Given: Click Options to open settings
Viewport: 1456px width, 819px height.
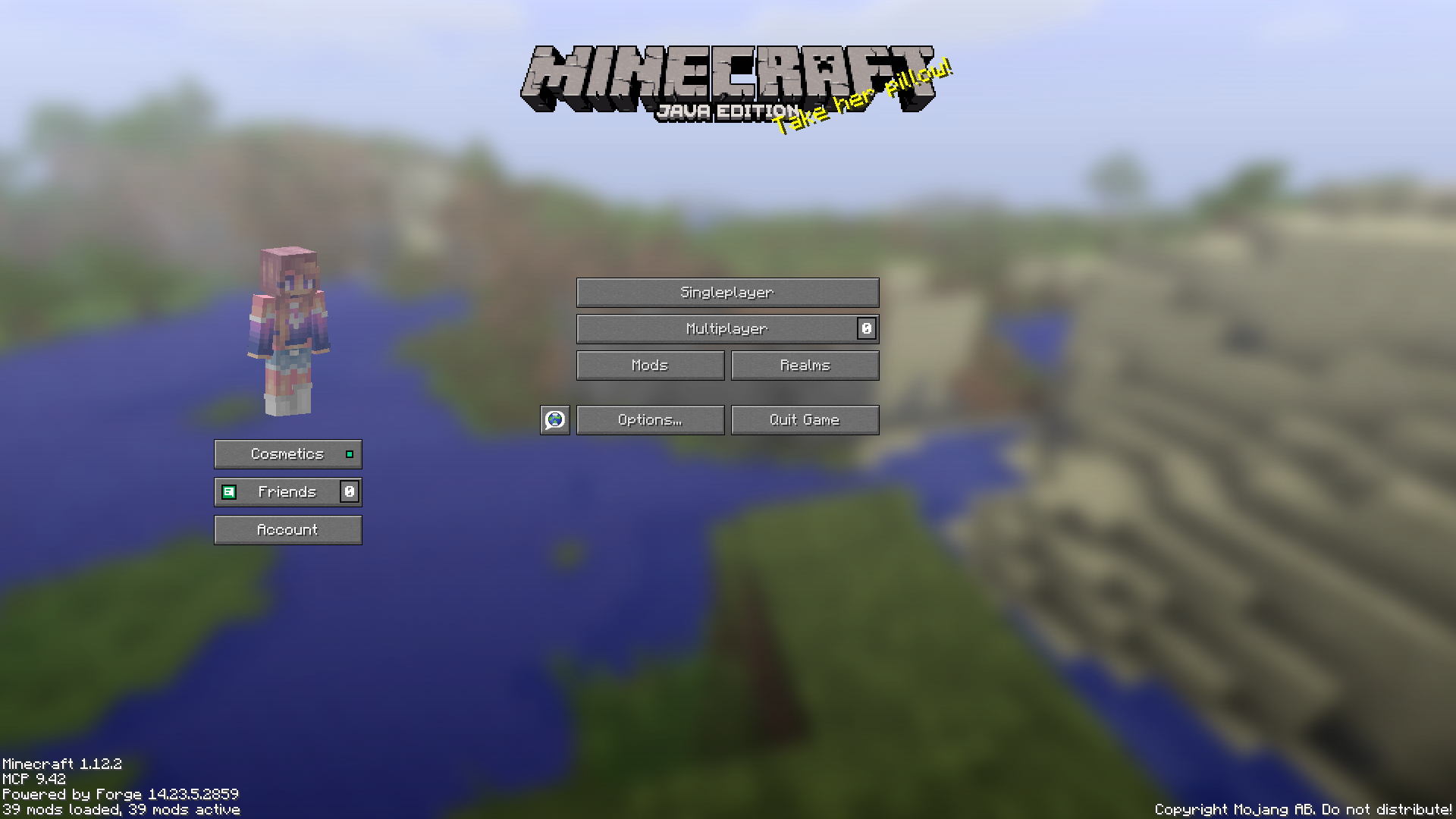Looking at the screenshot, I should [649, 419].
